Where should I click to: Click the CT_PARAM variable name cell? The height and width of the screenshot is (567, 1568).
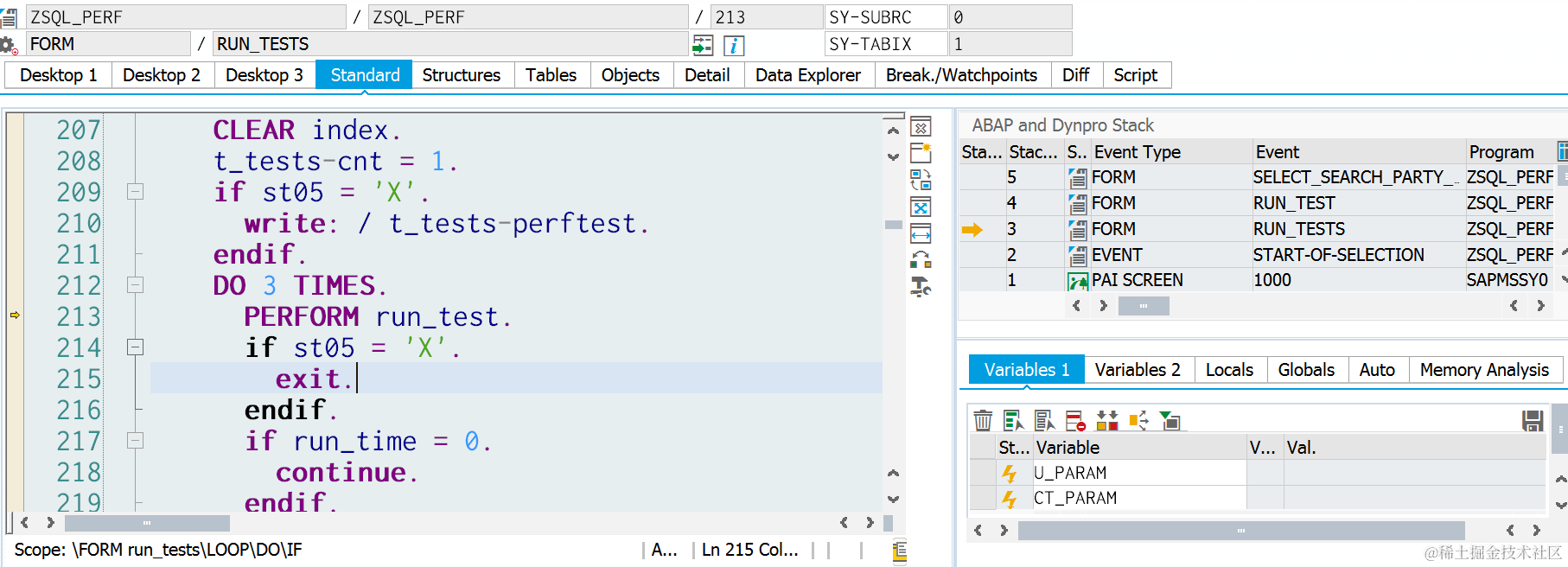pyautogui.click(x=1139, y=499)
